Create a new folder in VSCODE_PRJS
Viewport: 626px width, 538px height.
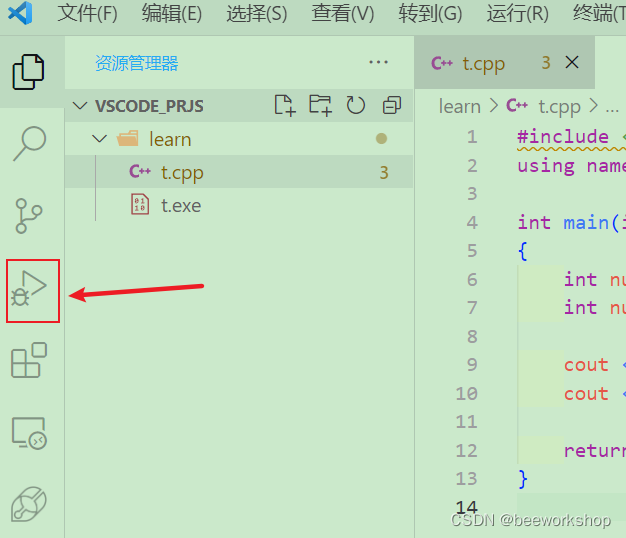point(321,106)
